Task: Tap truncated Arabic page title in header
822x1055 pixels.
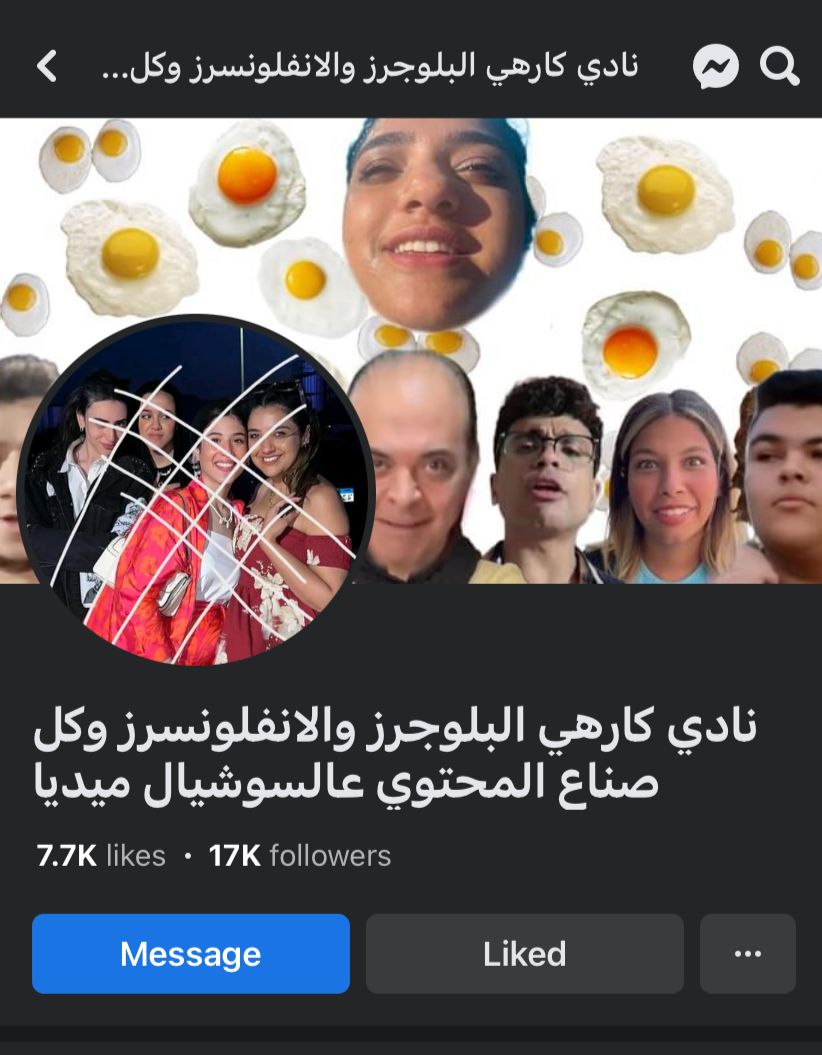Action: pyautogui.click(x=370, y=67)
